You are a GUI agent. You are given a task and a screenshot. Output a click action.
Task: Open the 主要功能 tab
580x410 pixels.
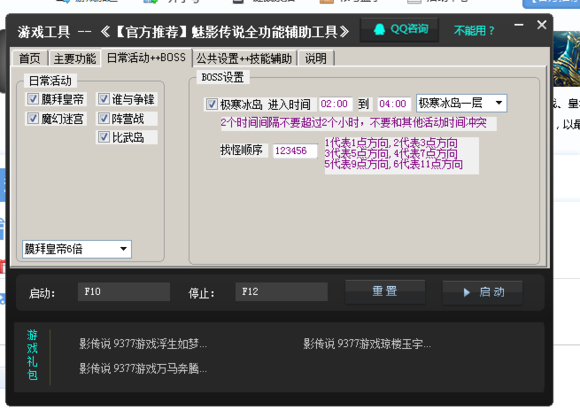75,58
